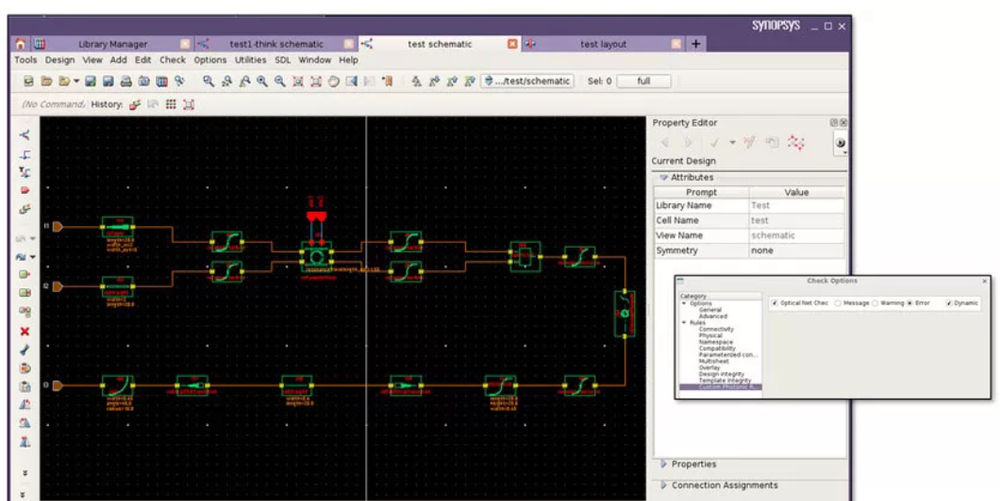Switch to the Library Manager tab
The width and height of the screenshot is (1000, 501).
(x=113, y=44)
